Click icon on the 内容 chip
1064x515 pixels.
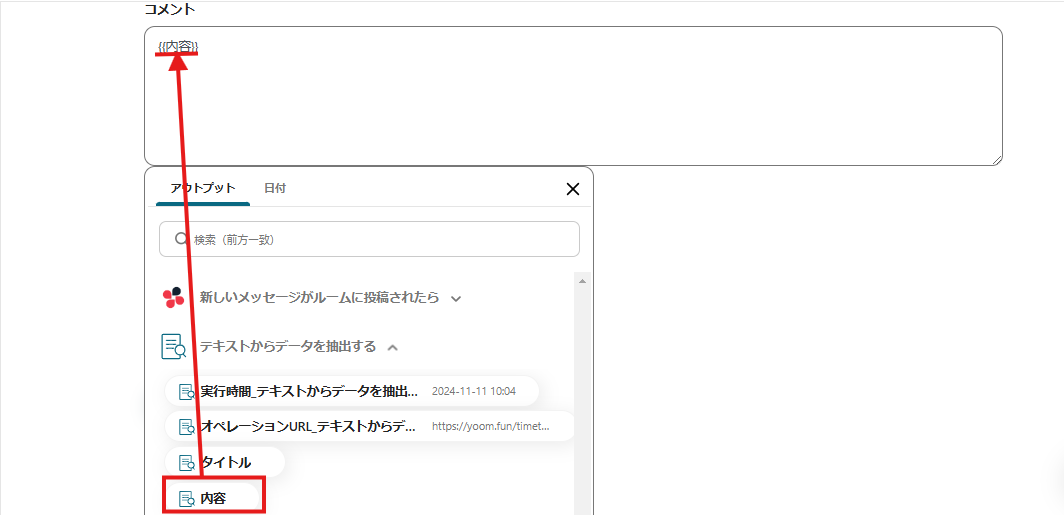pyautogui.click(x=187, y=499)
